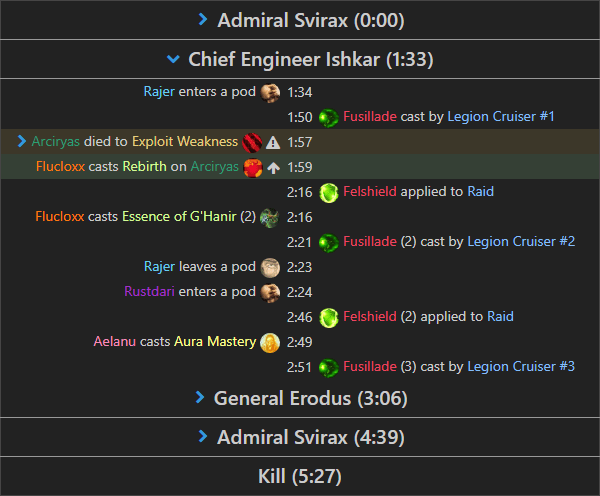Click the death warning triangle icon
This screenshot has width=600, height=496.
[273, 142]
